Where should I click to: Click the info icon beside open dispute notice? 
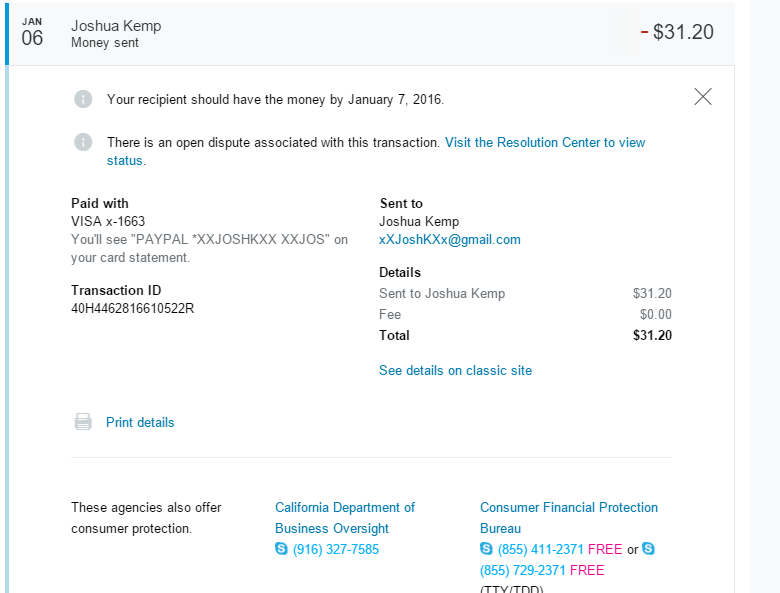coord(83,142)
